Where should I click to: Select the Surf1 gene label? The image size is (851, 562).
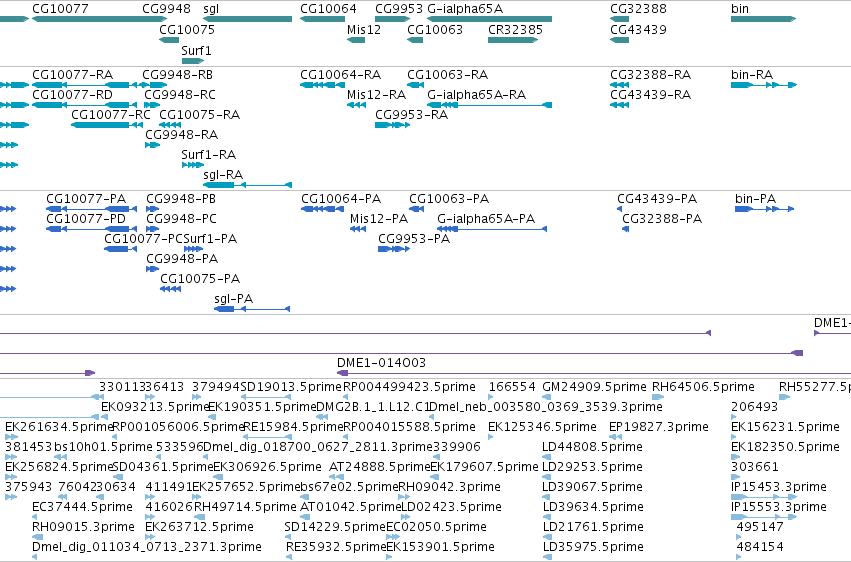click(196, 50)
